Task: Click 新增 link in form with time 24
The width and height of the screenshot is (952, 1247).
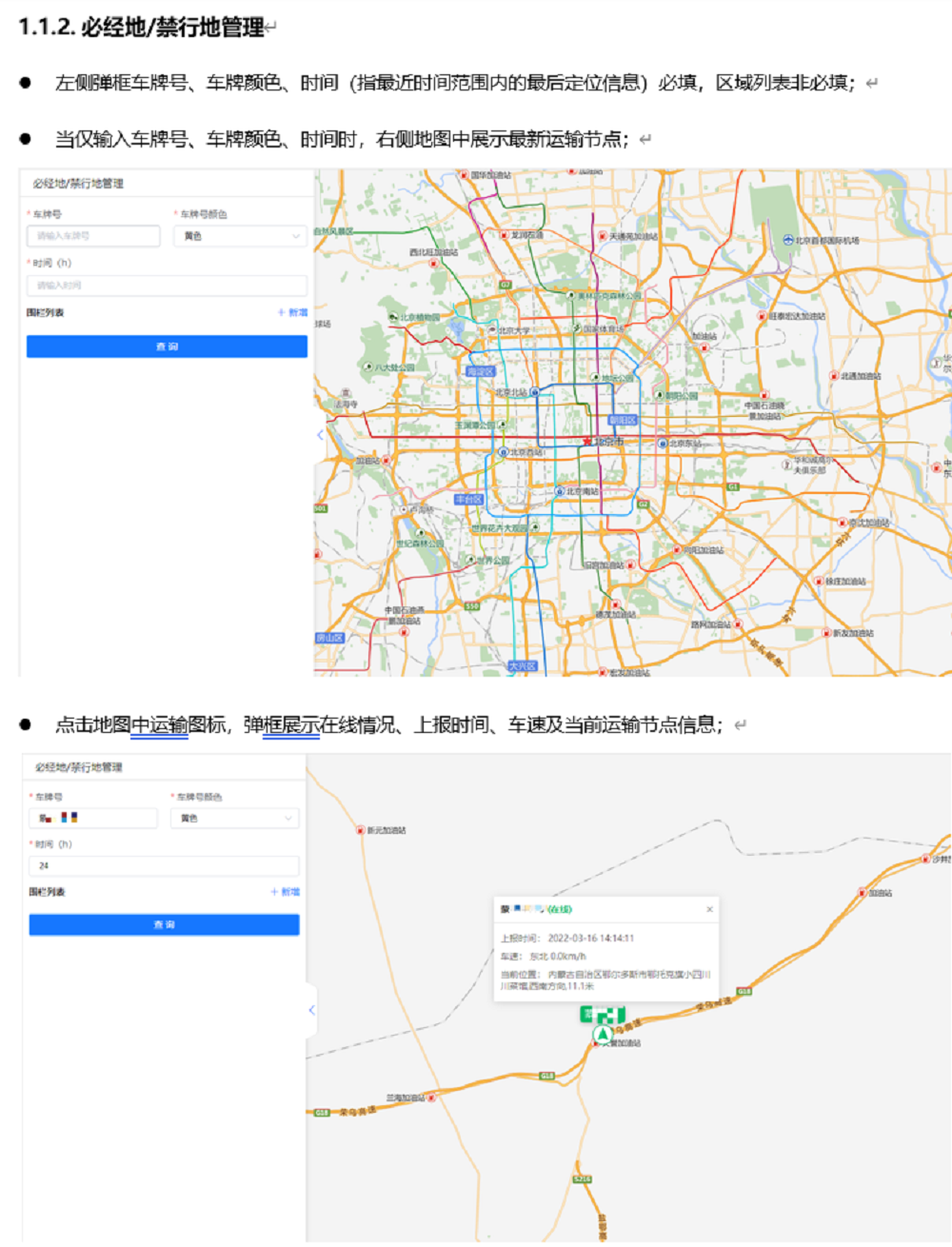Action: pyautogui.click(x=286, y=892)
